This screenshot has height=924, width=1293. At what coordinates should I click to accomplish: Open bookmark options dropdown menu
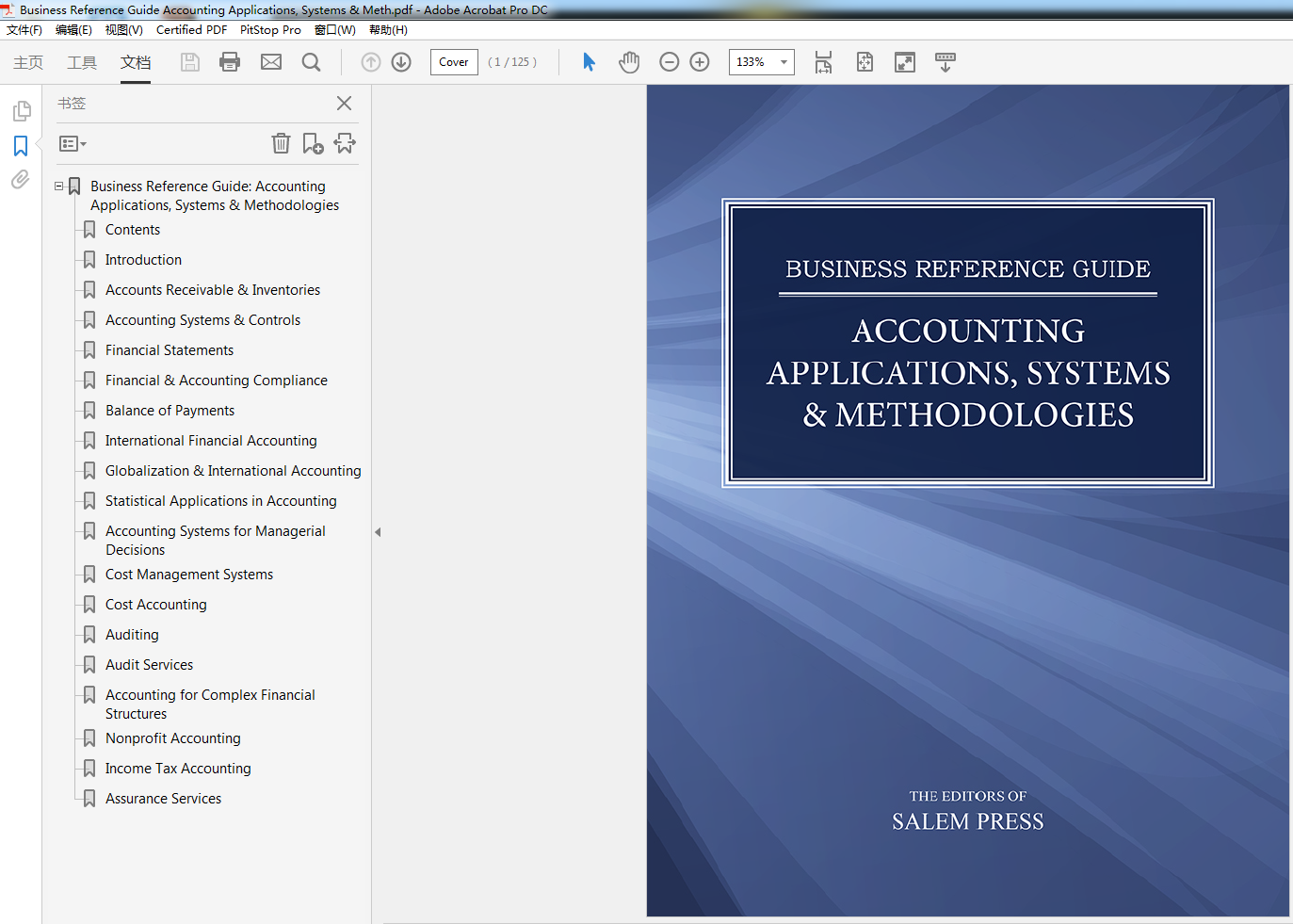pyautogui.click(x=73, y=144)
